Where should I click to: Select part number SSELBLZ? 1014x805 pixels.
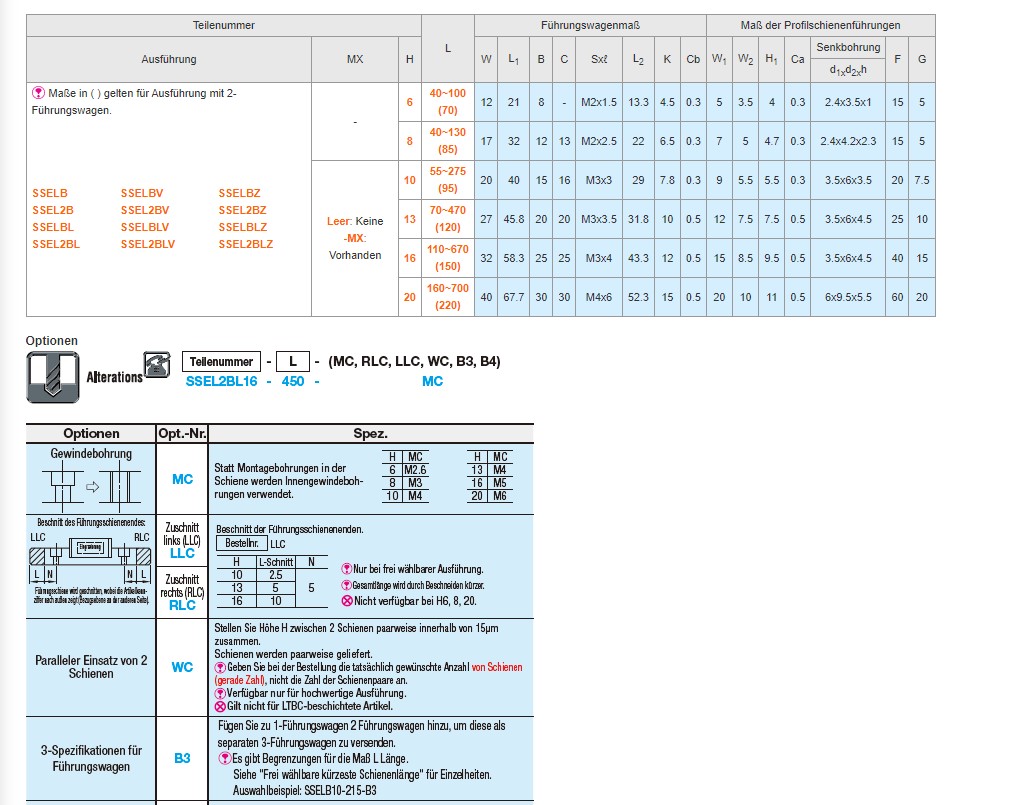click(x=243, y=227)
